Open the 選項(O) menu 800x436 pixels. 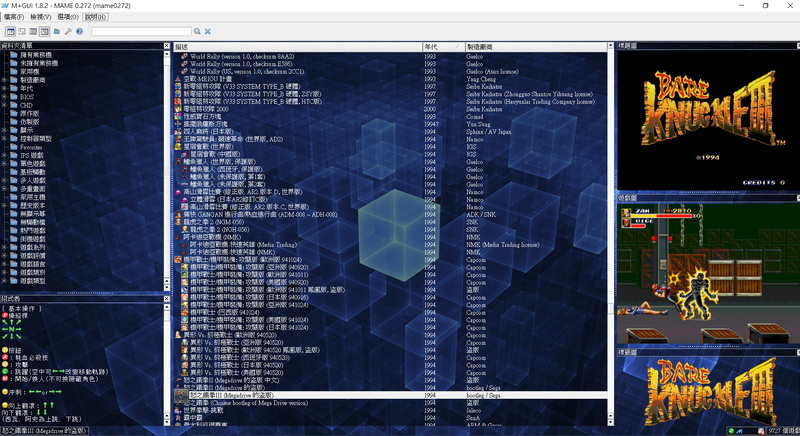(x=68, y=17)
